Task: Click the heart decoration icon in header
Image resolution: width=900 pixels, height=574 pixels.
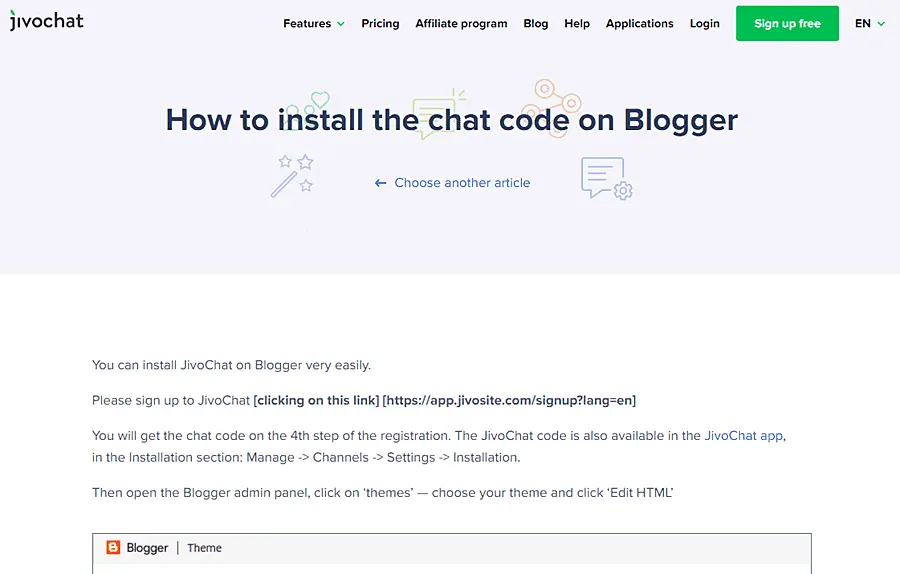Action: coord(319,100)
